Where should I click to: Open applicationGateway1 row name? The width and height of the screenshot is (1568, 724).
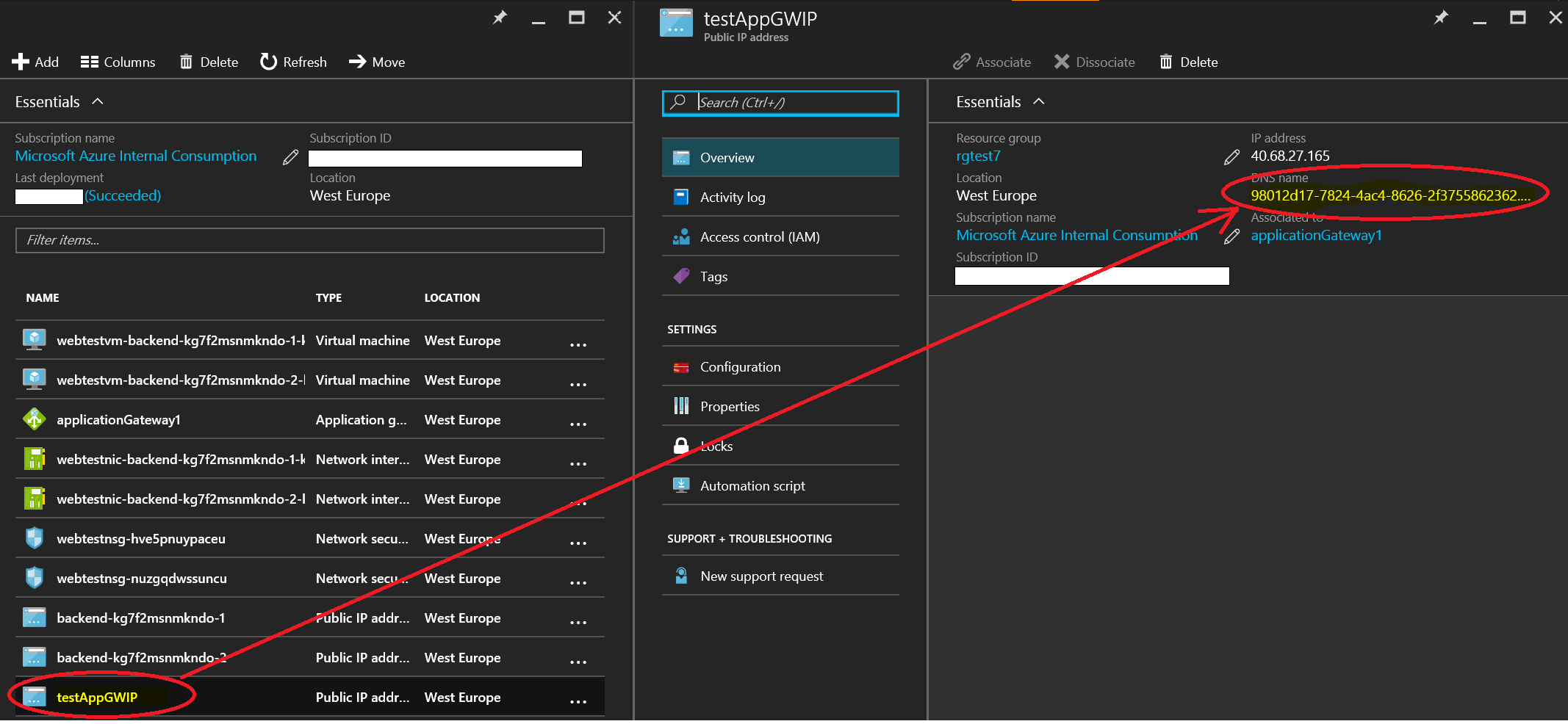click(x=118, y=419)
